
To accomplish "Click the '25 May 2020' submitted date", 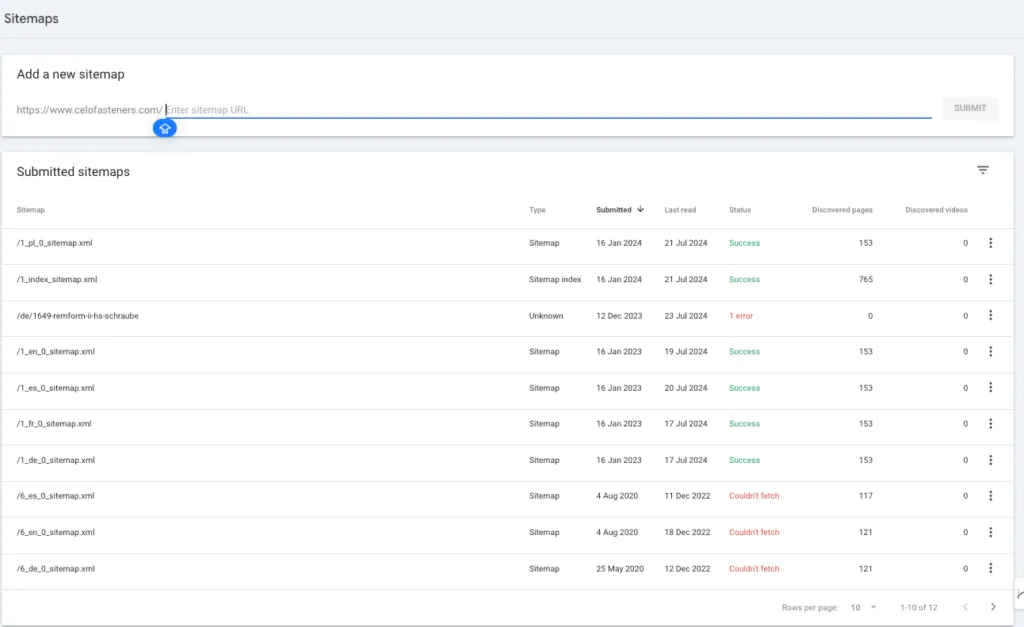I will 619,569.
